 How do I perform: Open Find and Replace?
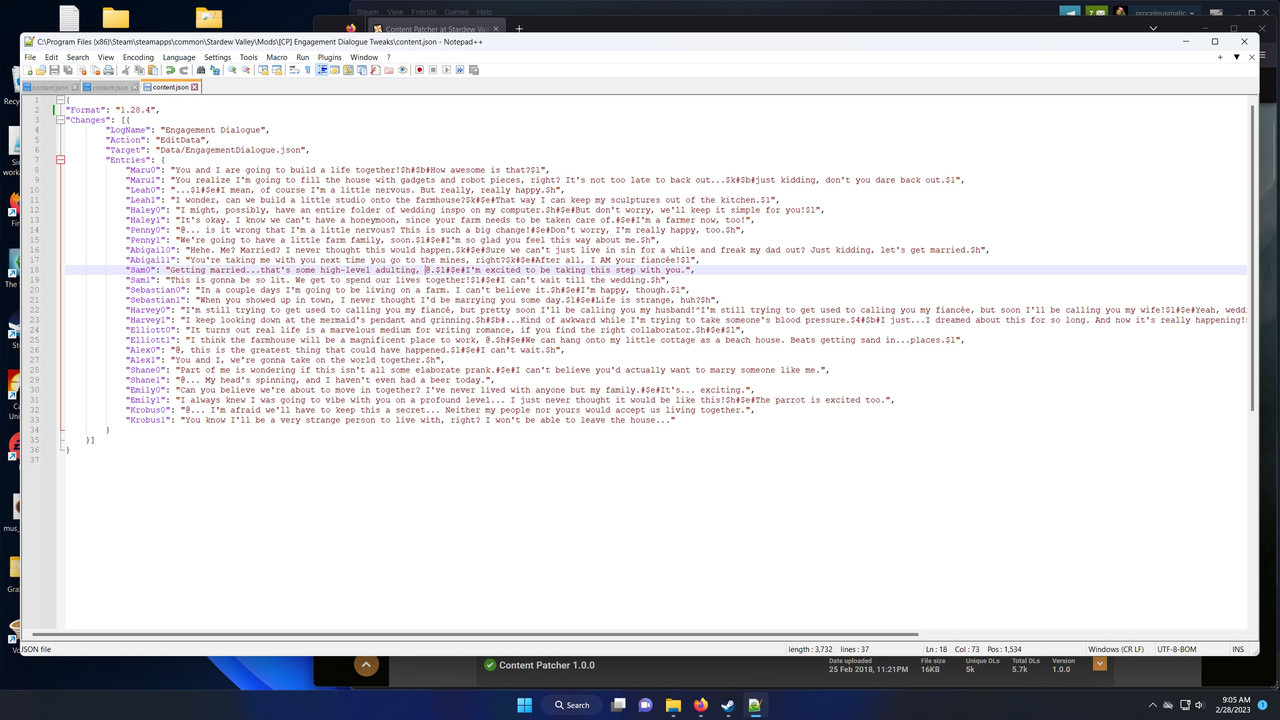[x=216, y=70]
